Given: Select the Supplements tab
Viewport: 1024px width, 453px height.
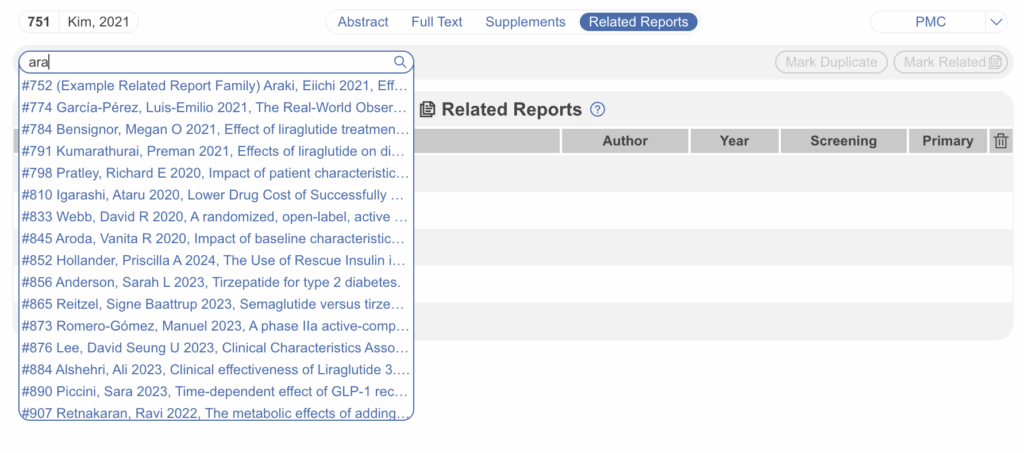Looking at the screenshot, I should tap(525, 22).
